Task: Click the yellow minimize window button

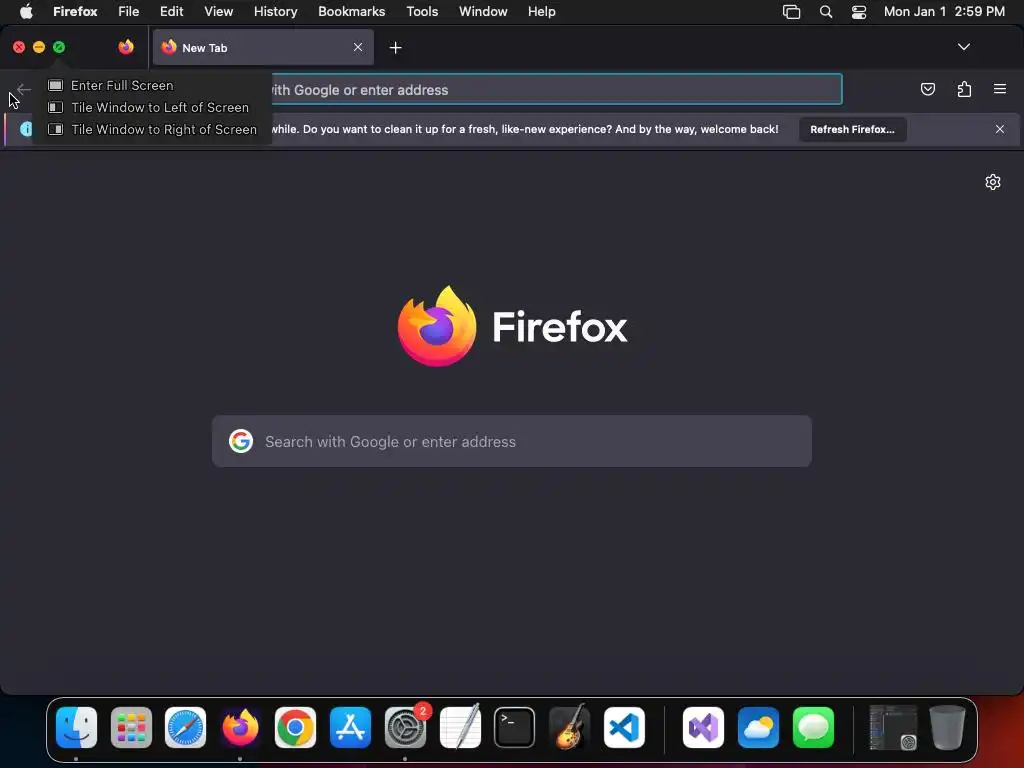Action: click(39, 47)
